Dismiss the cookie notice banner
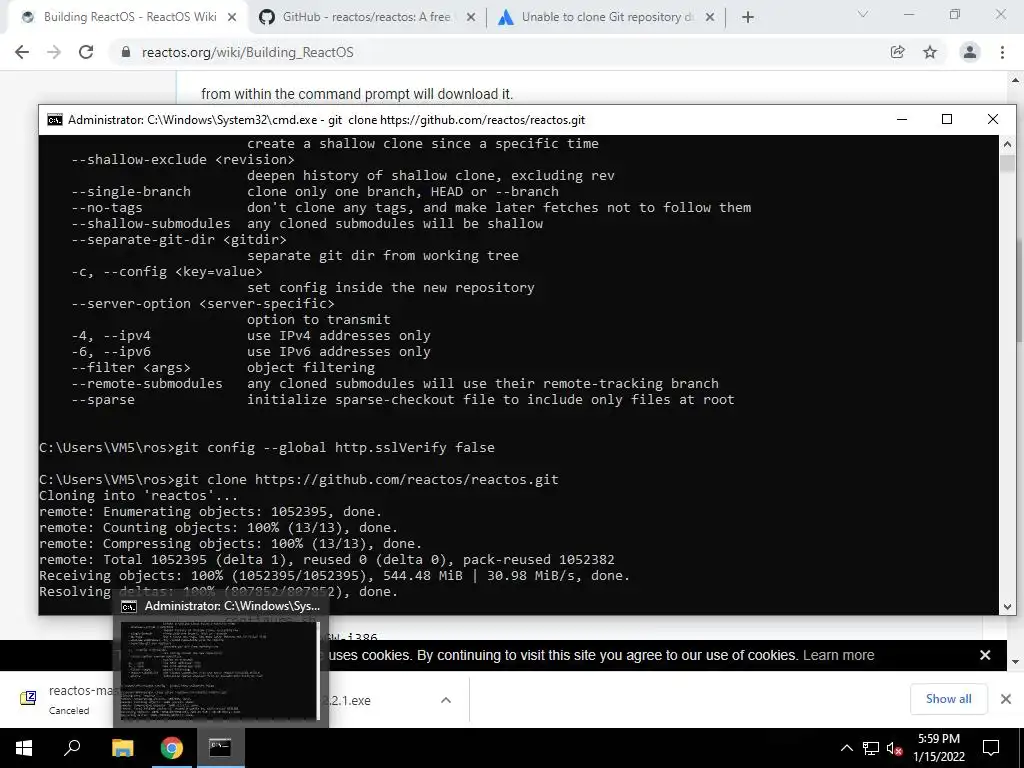Viewport: 1024px width, 768px height. [985, 655]
